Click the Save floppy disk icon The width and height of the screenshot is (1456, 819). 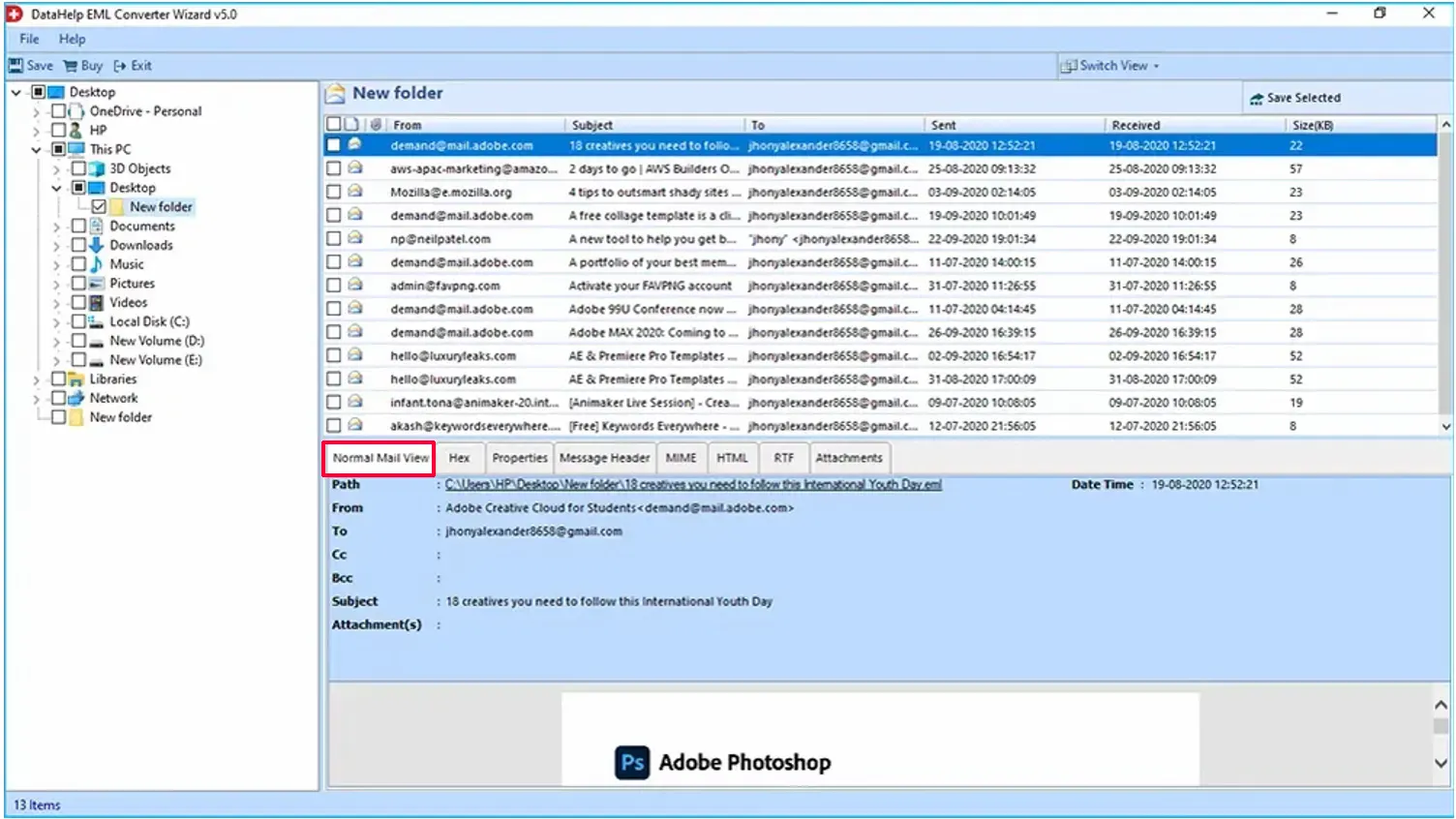tap(15, 66)
